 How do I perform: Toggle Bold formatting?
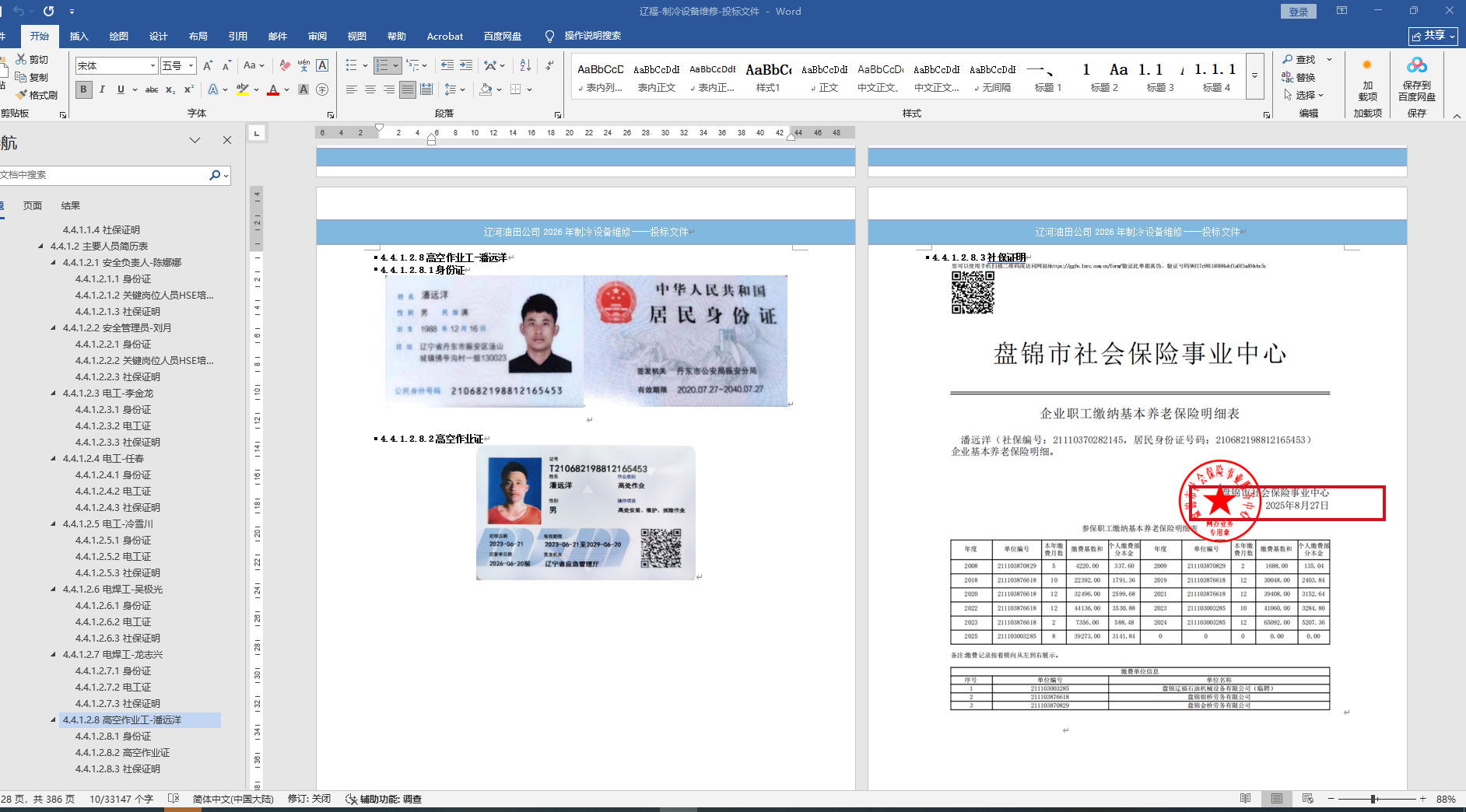click(83, 89)
